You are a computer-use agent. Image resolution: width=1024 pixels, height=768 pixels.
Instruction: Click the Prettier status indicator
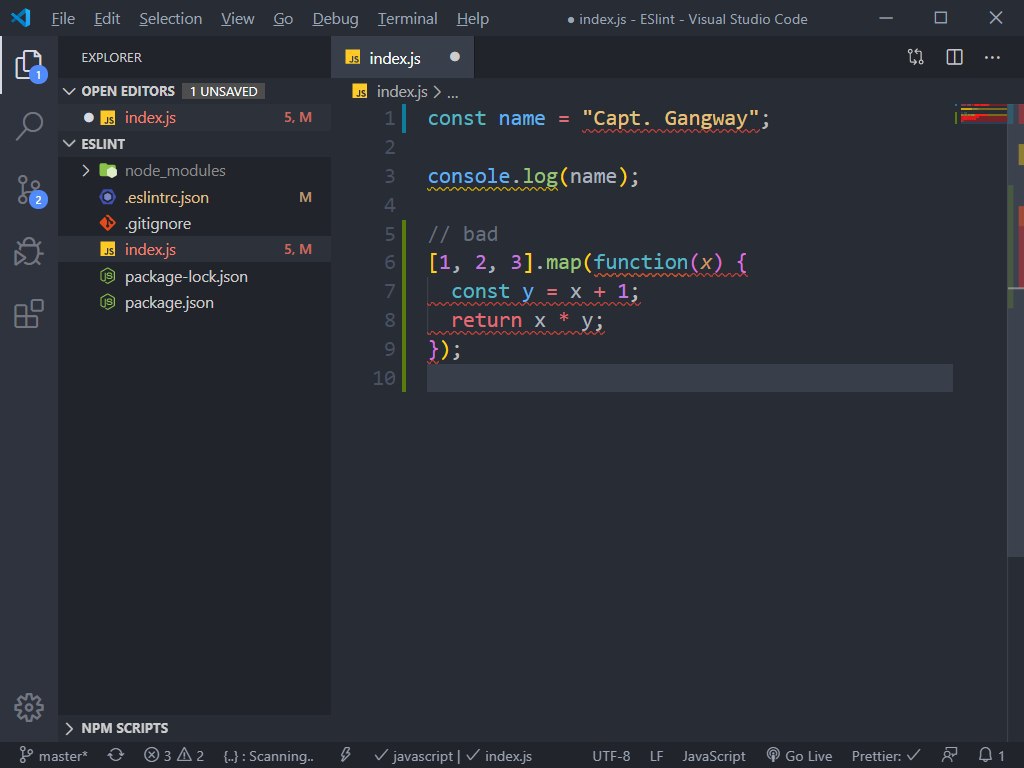886,756
